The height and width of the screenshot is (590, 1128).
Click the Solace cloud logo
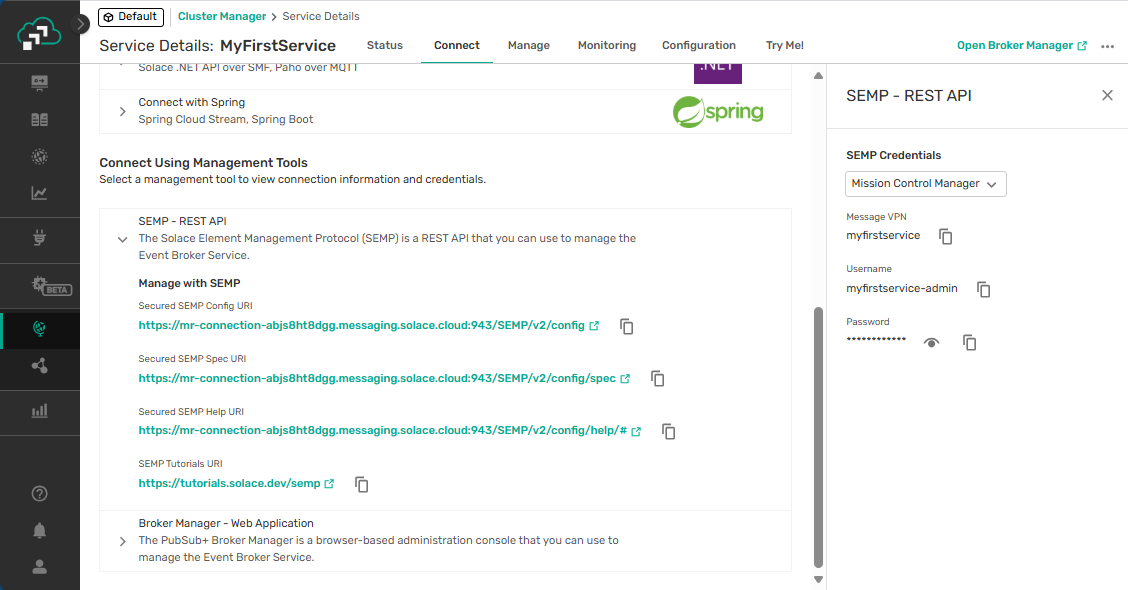39,33
